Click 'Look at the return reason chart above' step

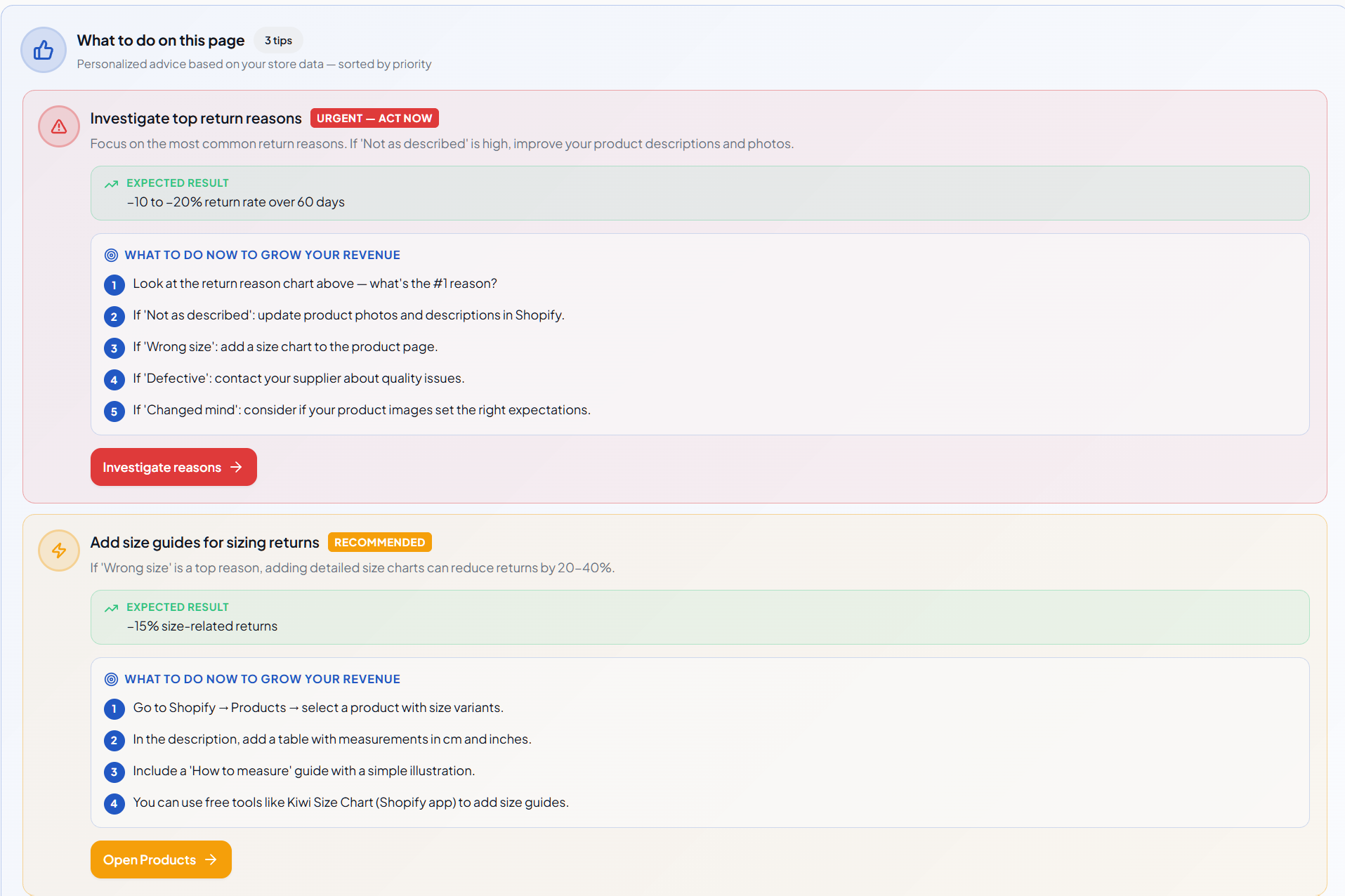point(315,284)
